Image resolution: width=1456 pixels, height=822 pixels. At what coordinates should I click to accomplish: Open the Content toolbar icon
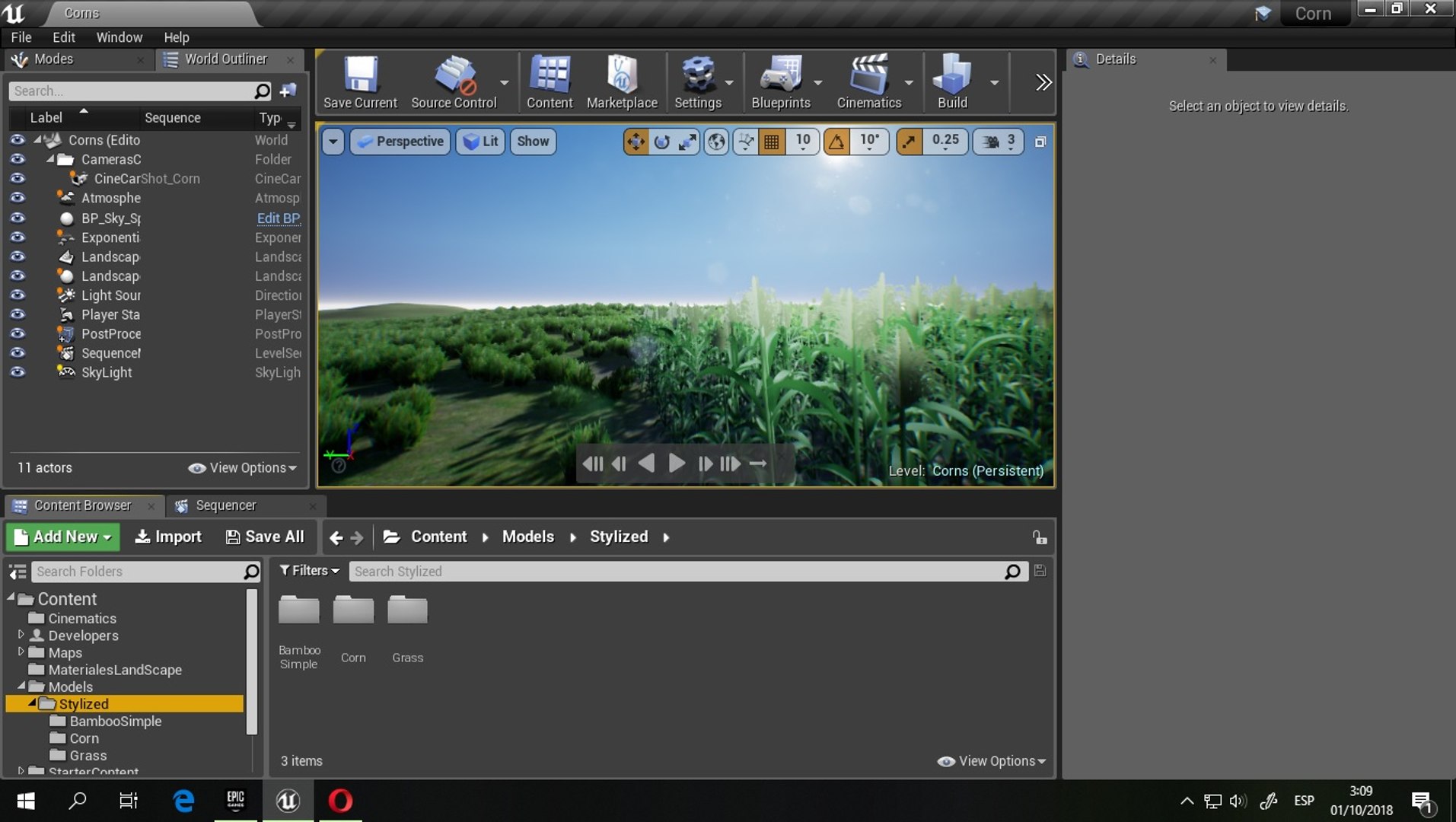[x=550, y=82]
